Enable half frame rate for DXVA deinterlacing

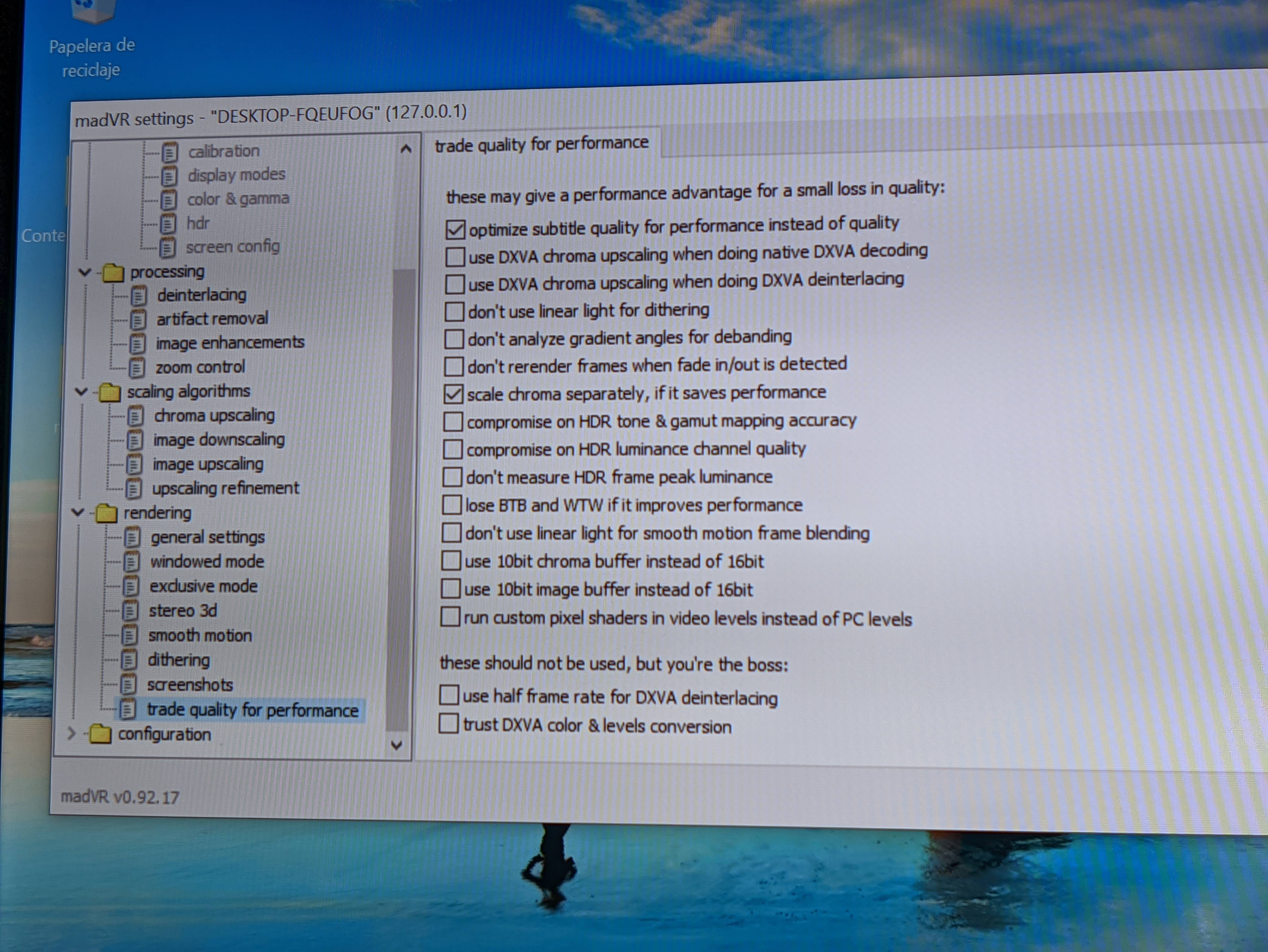tap(449, 696)
